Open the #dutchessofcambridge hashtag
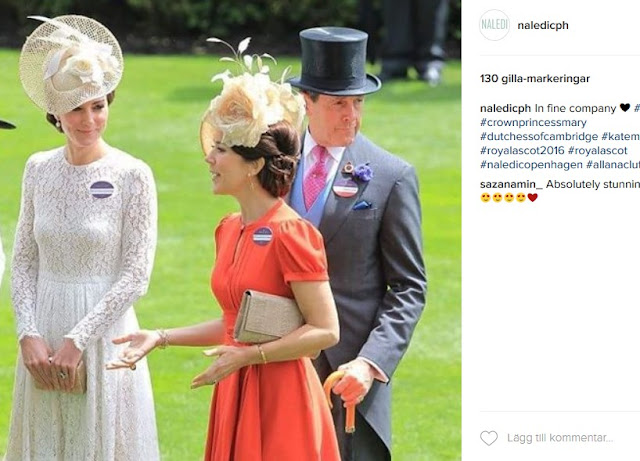 point(539,136)
